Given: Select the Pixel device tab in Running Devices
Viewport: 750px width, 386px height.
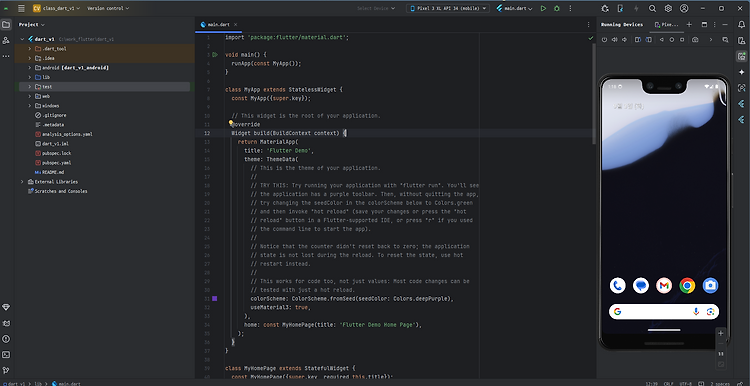Looking at the screenshot, I should tap(666, 24).
